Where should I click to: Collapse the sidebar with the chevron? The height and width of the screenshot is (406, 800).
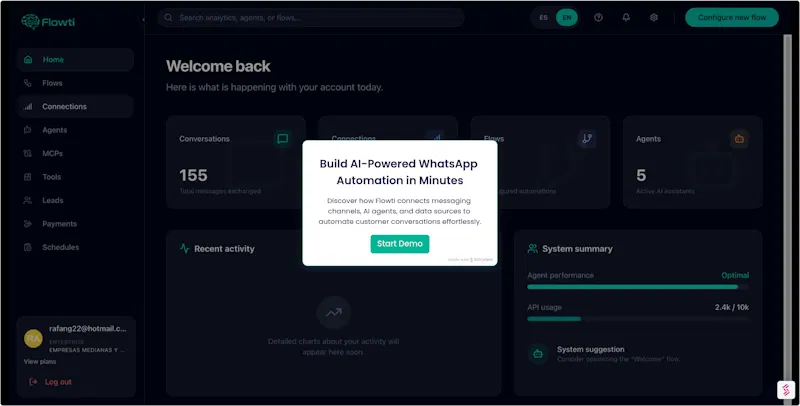pyautogui.click(x=143, y=20)
